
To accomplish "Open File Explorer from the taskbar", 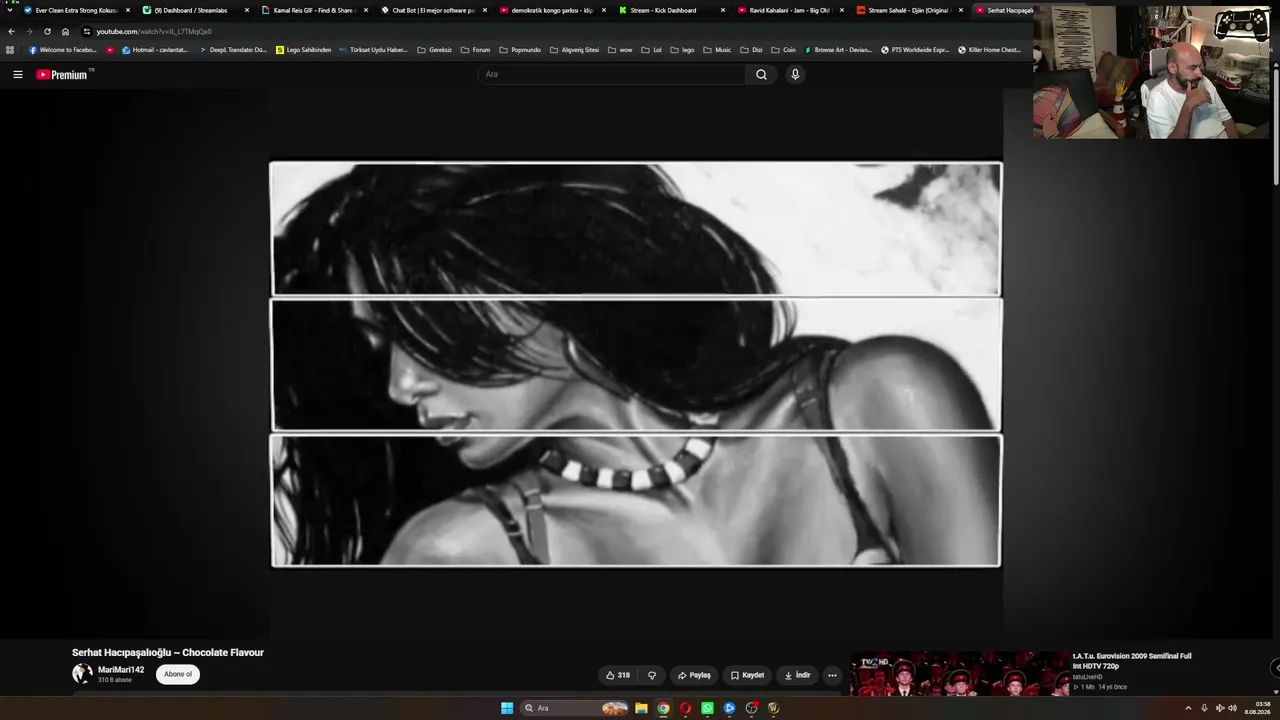I will point(641,708).
